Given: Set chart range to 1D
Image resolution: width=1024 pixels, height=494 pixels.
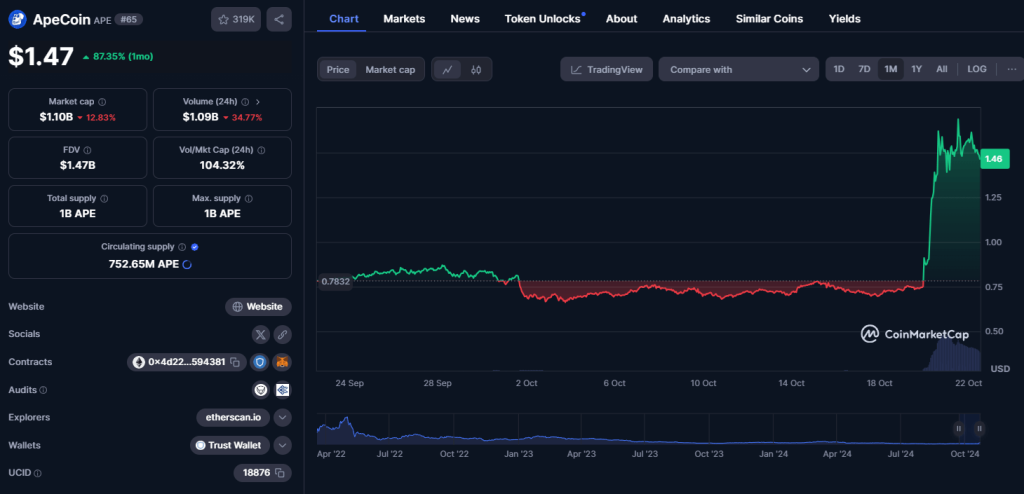Looking at the screenshot, I should point(839,69).
